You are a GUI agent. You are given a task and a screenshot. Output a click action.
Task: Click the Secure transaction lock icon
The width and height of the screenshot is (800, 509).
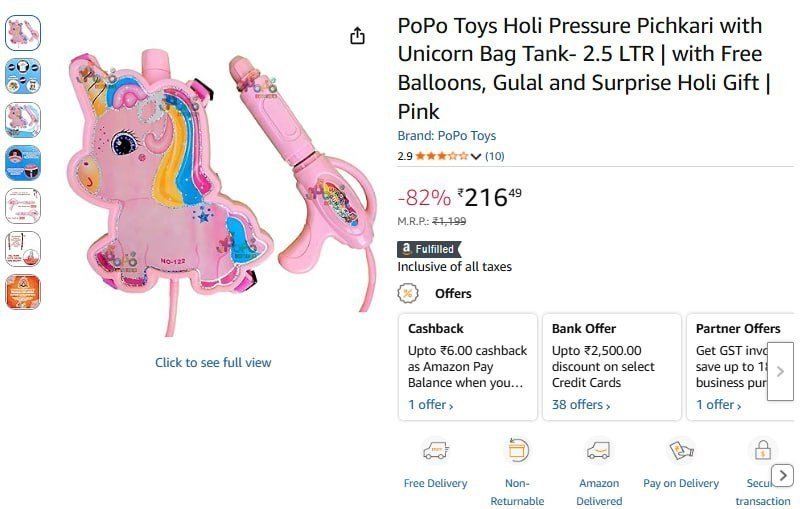pyautogui.click(x=763, y=451)
